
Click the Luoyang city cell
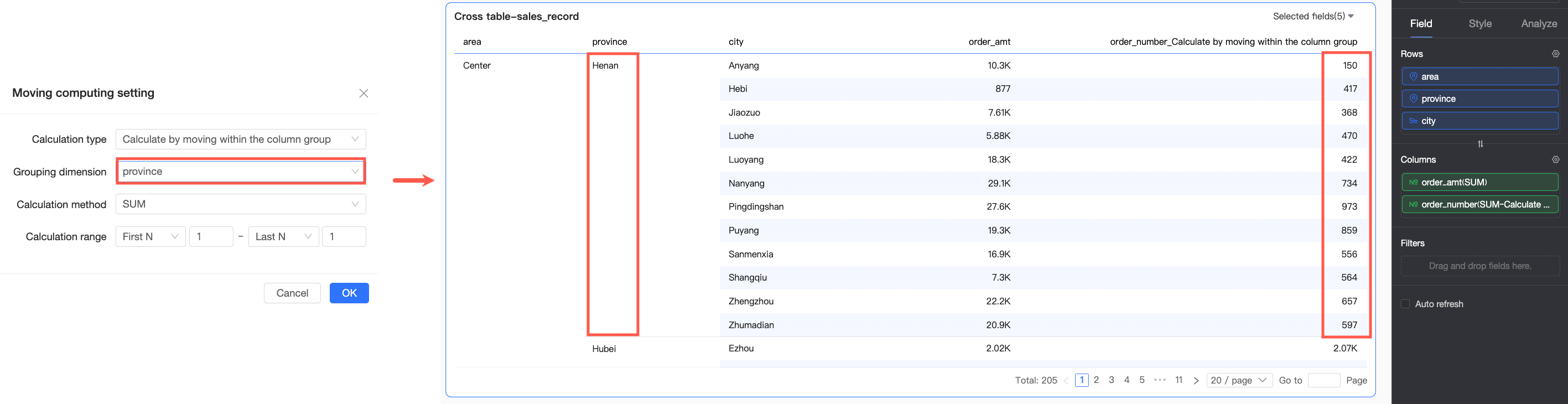(x=746, y=159)
